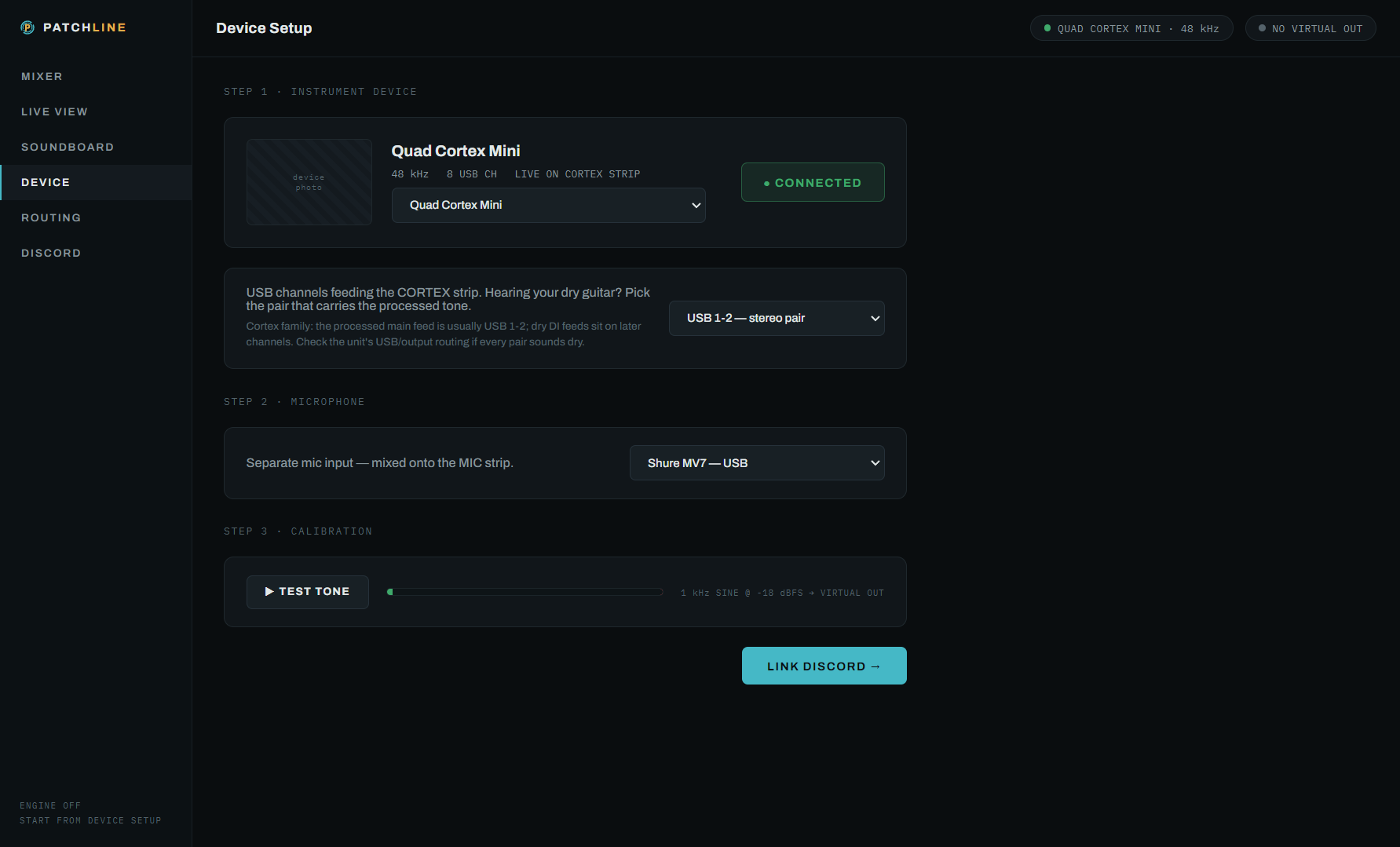Click 'STEP 1 · INSTRUMENT DEVICE' heading

(x=320, y=92)
